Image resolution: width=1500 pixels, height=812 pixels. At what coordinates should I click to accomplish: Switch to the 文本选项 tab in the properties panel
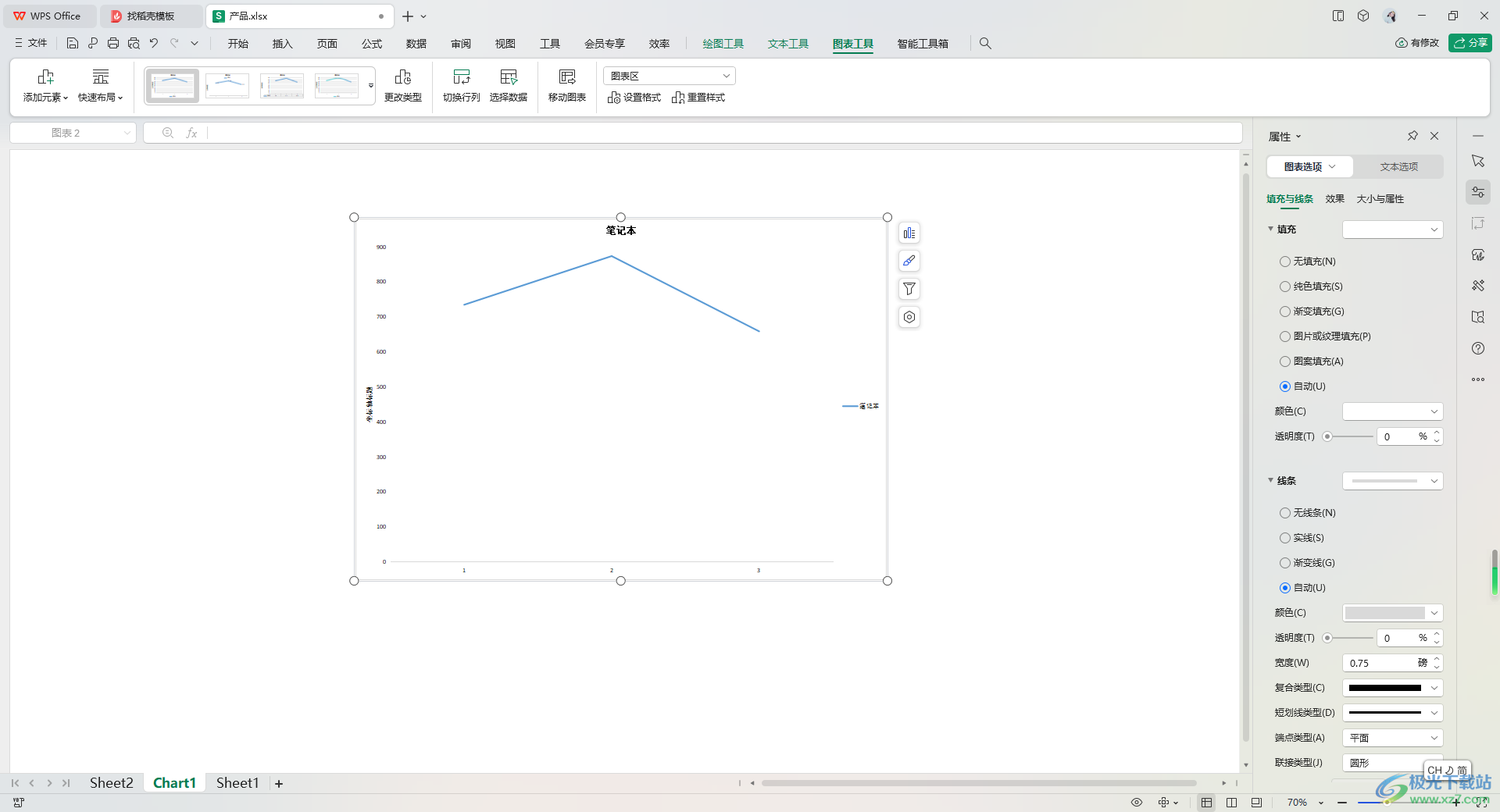pos(1398,167)
